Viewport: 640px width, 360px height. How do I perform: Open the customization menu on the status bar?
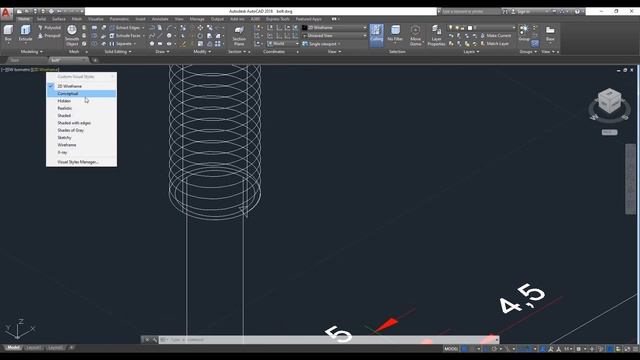click(x=635, y=349)
